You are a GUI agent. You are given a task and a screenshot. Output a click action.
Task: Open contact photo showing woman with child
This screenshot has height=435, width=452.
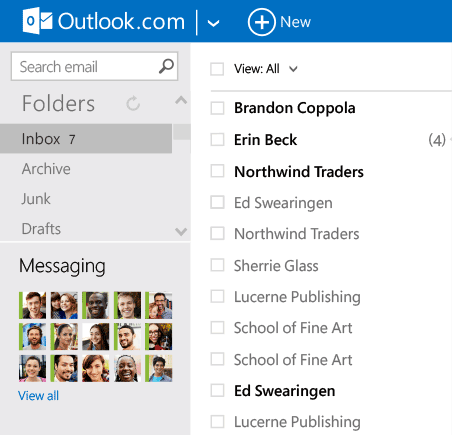coord(64,305)
